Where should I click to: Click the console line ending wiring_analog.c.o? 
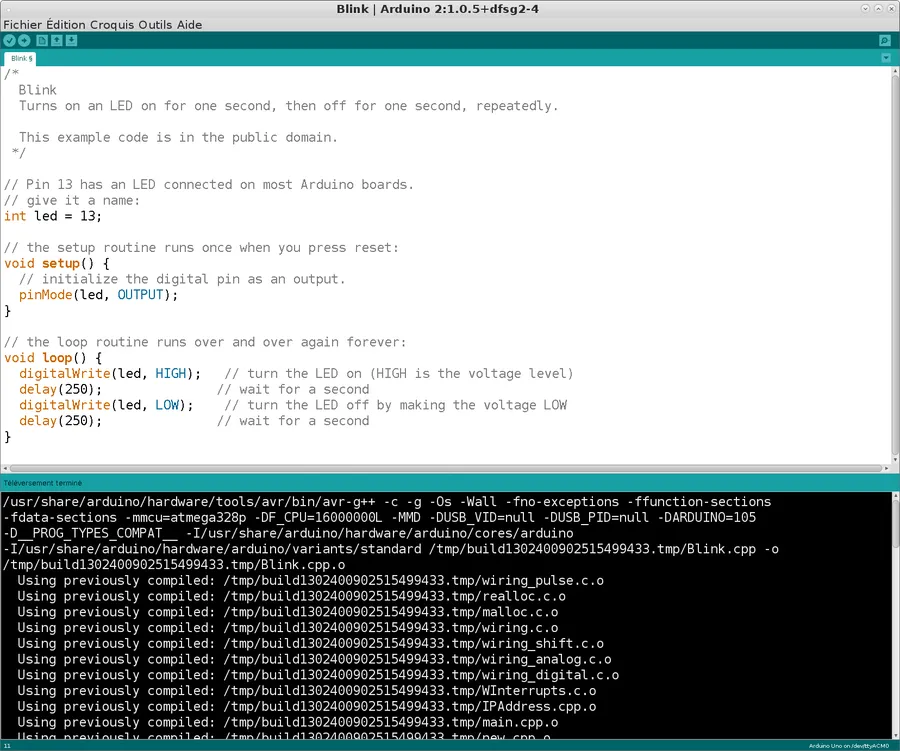314,659
